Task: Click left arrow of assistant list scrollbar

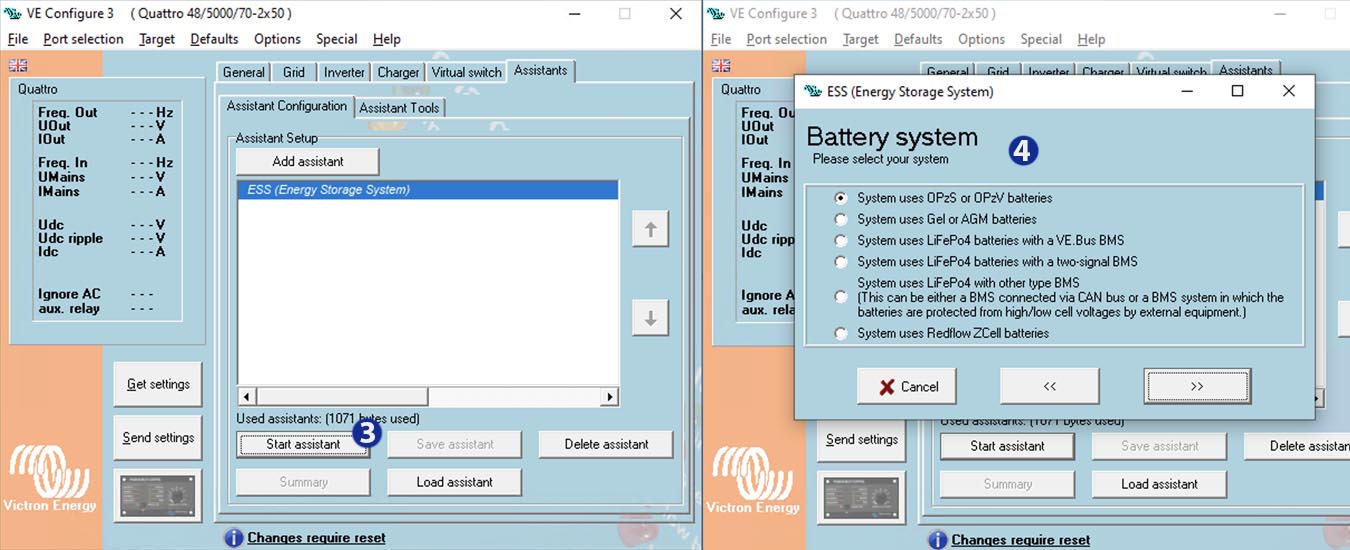Action: click(x=247, y=397)
